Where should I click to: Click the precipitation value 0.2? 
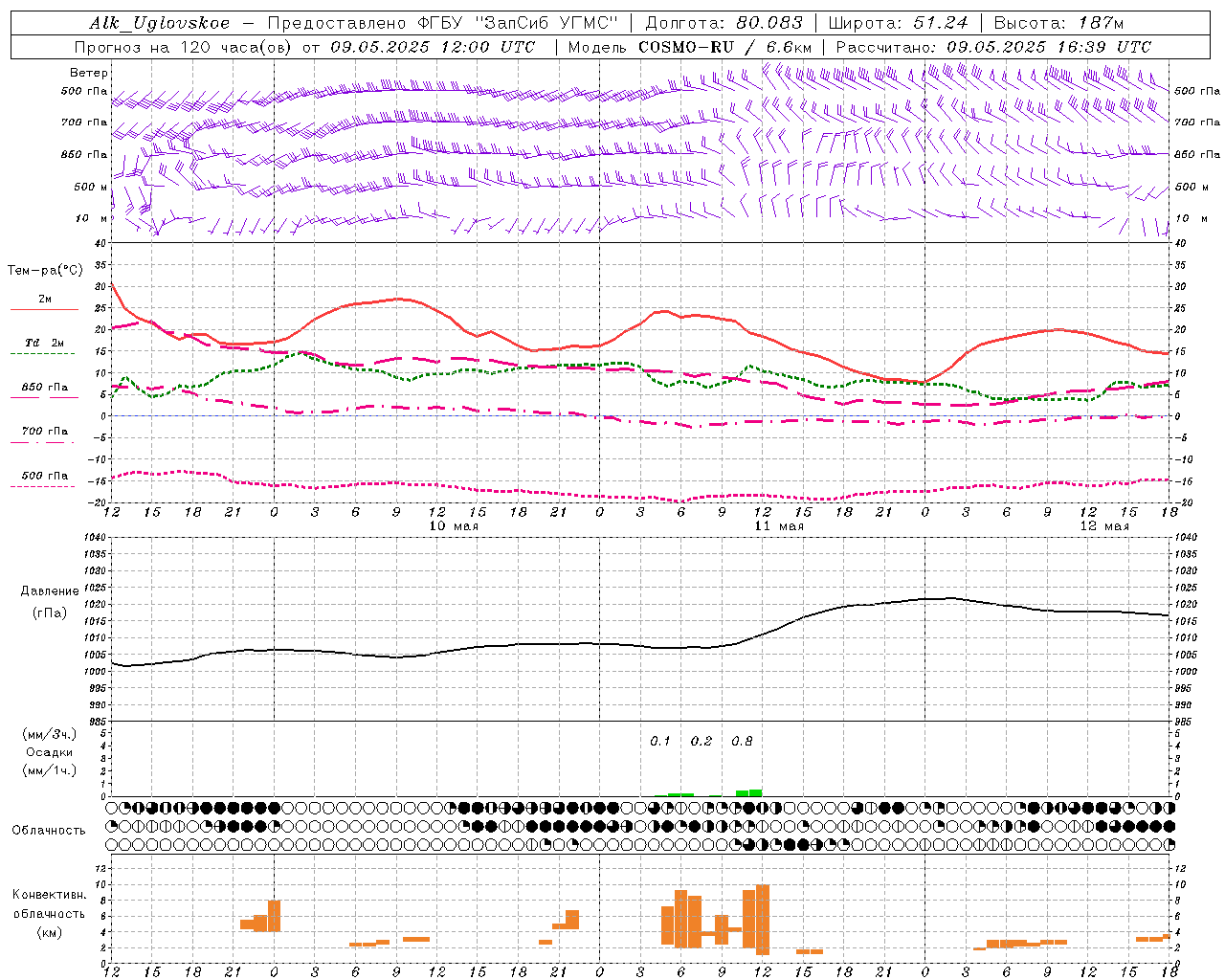702,742
